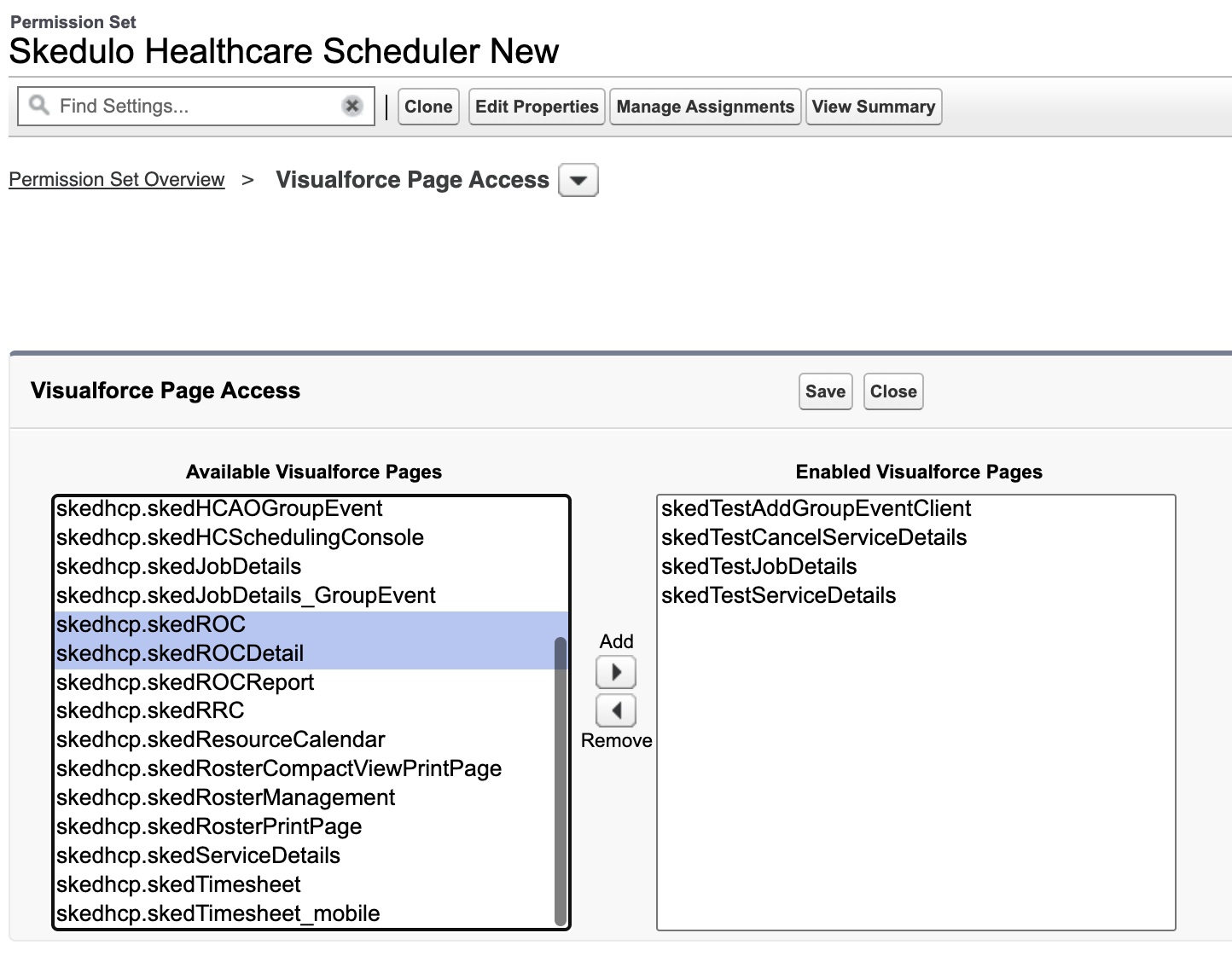Open the Visualforce Page Access dropdown
This screenshot has height=962, width=1232.
point(578,180)
